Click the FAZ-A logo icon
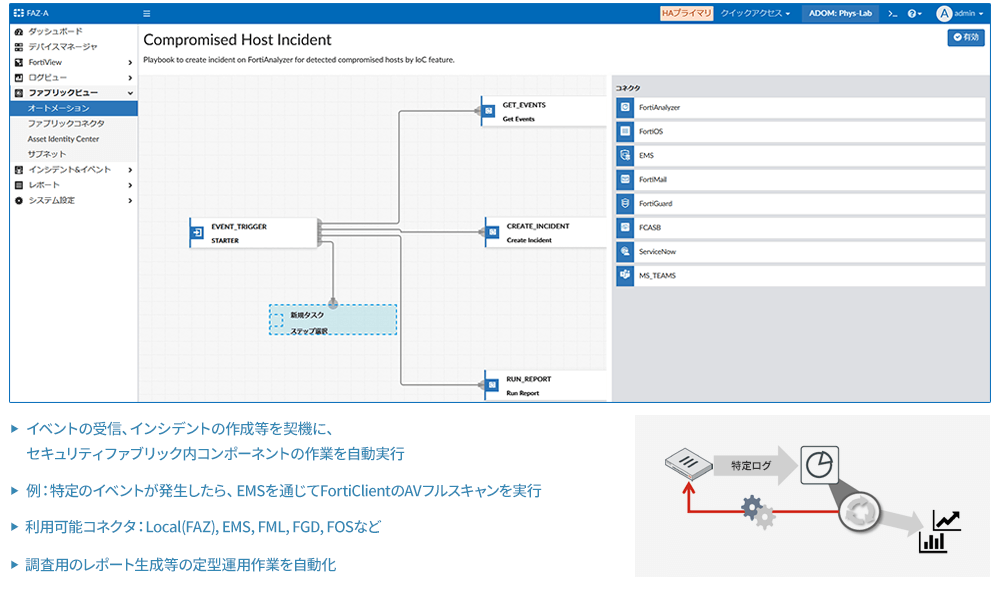This screenshot has width=1000, height=600. pos(18,13)
